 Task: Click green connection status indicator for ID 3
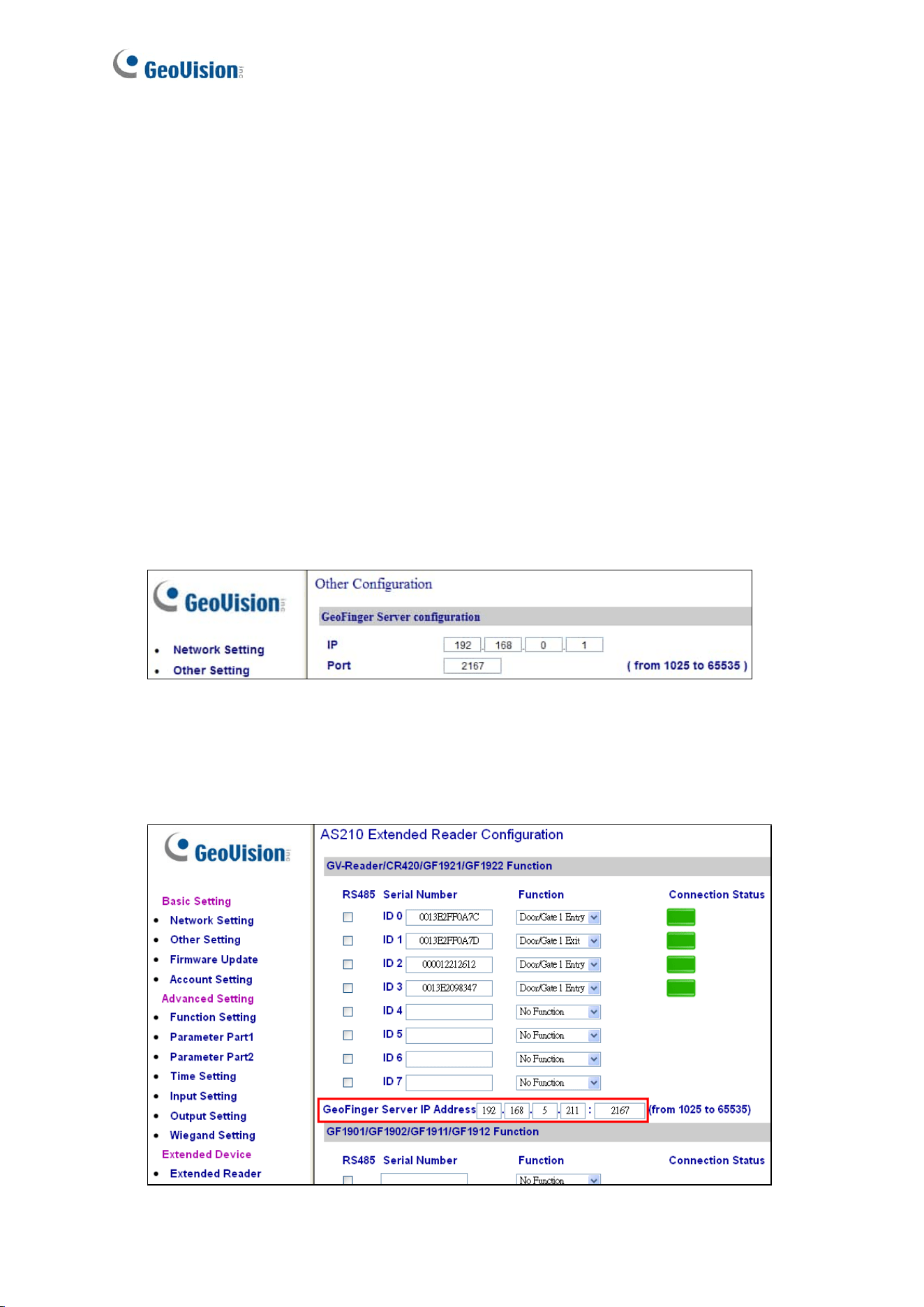pyautogui.click(x=680, y=988)
